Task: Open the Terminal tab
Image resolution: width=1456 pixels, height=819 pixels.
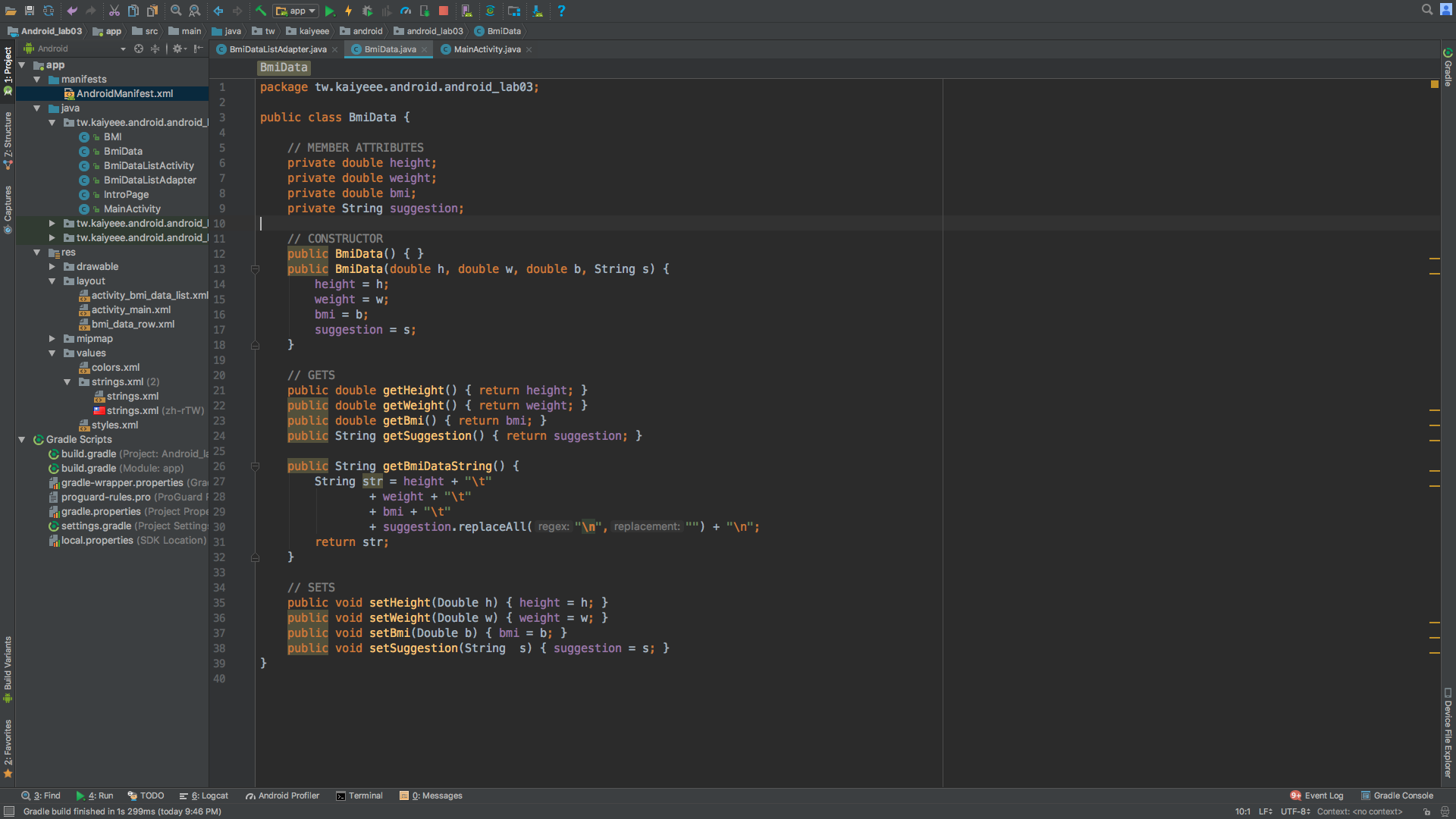Action: tap(359, 795)
